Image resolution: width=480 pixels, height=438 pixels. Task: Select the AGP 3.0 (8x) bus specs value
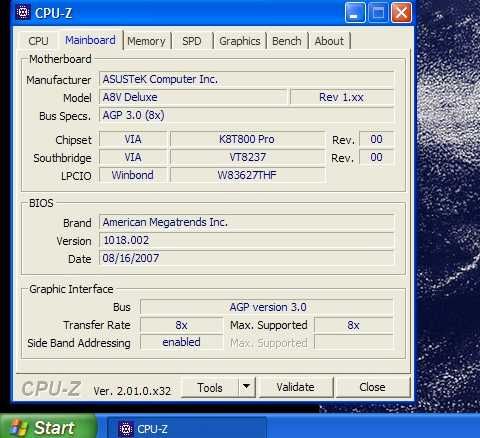point(246,115)
